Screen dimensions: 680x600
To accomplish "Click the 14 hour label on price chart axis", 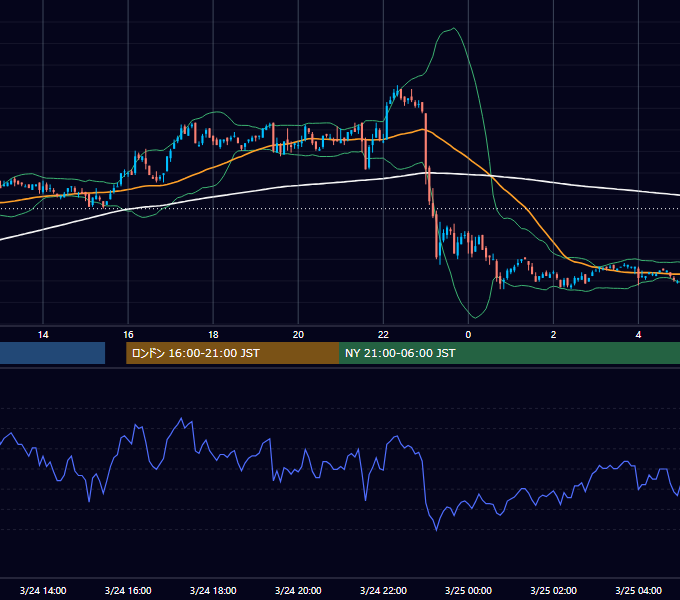I will pos(43,335).
